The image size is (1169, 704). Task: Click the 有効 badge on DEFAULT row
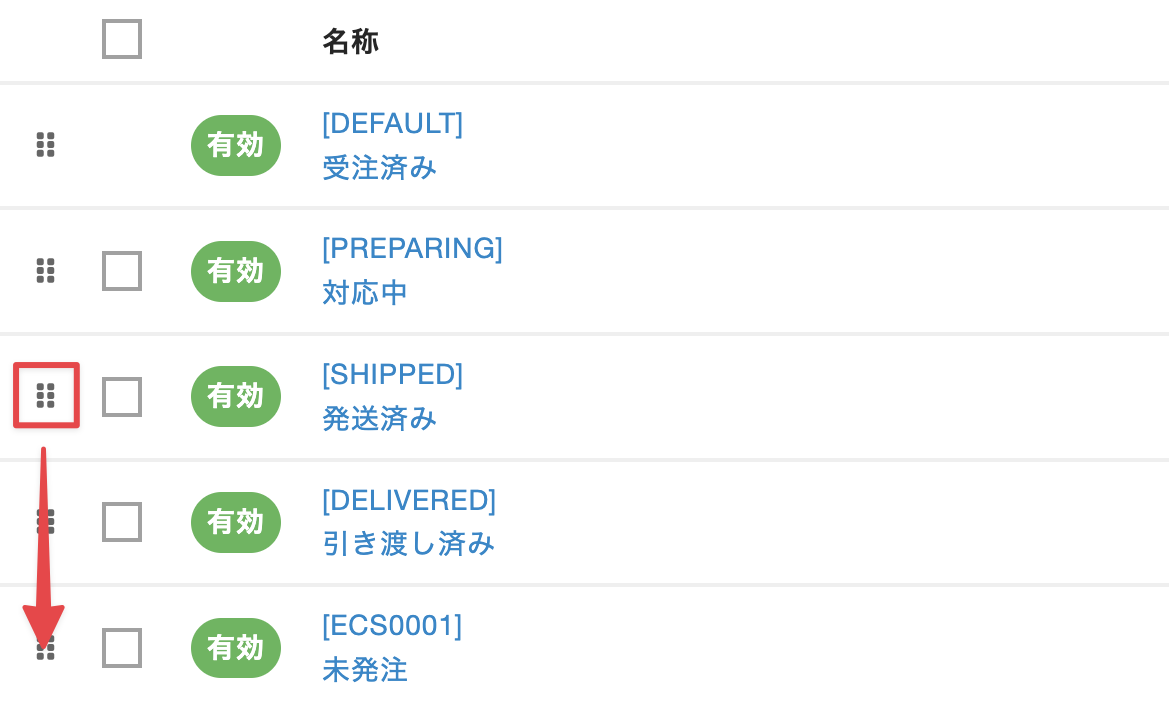pyautogui.click(x=236, y=145)
